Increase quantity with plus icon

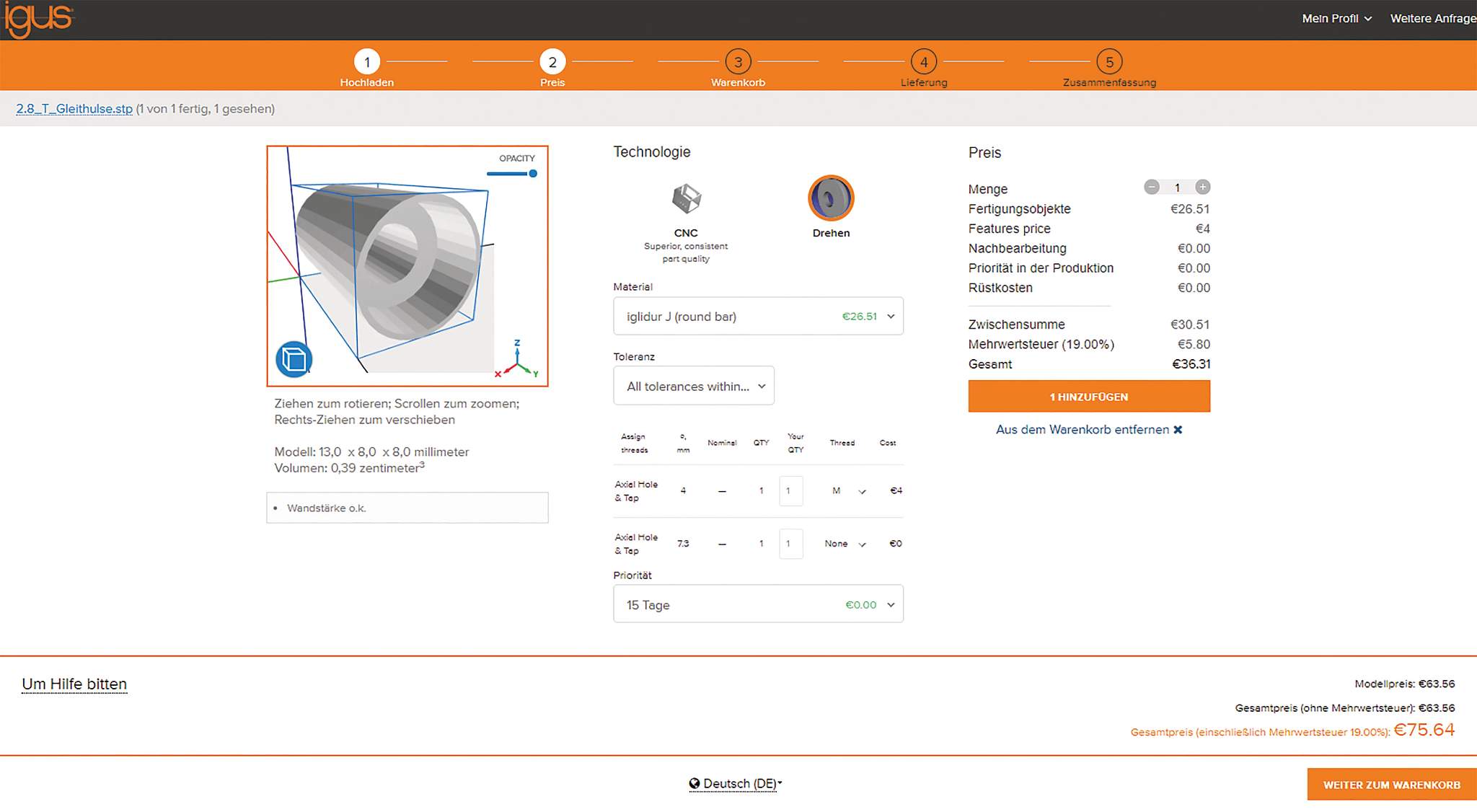(1202, 187)
